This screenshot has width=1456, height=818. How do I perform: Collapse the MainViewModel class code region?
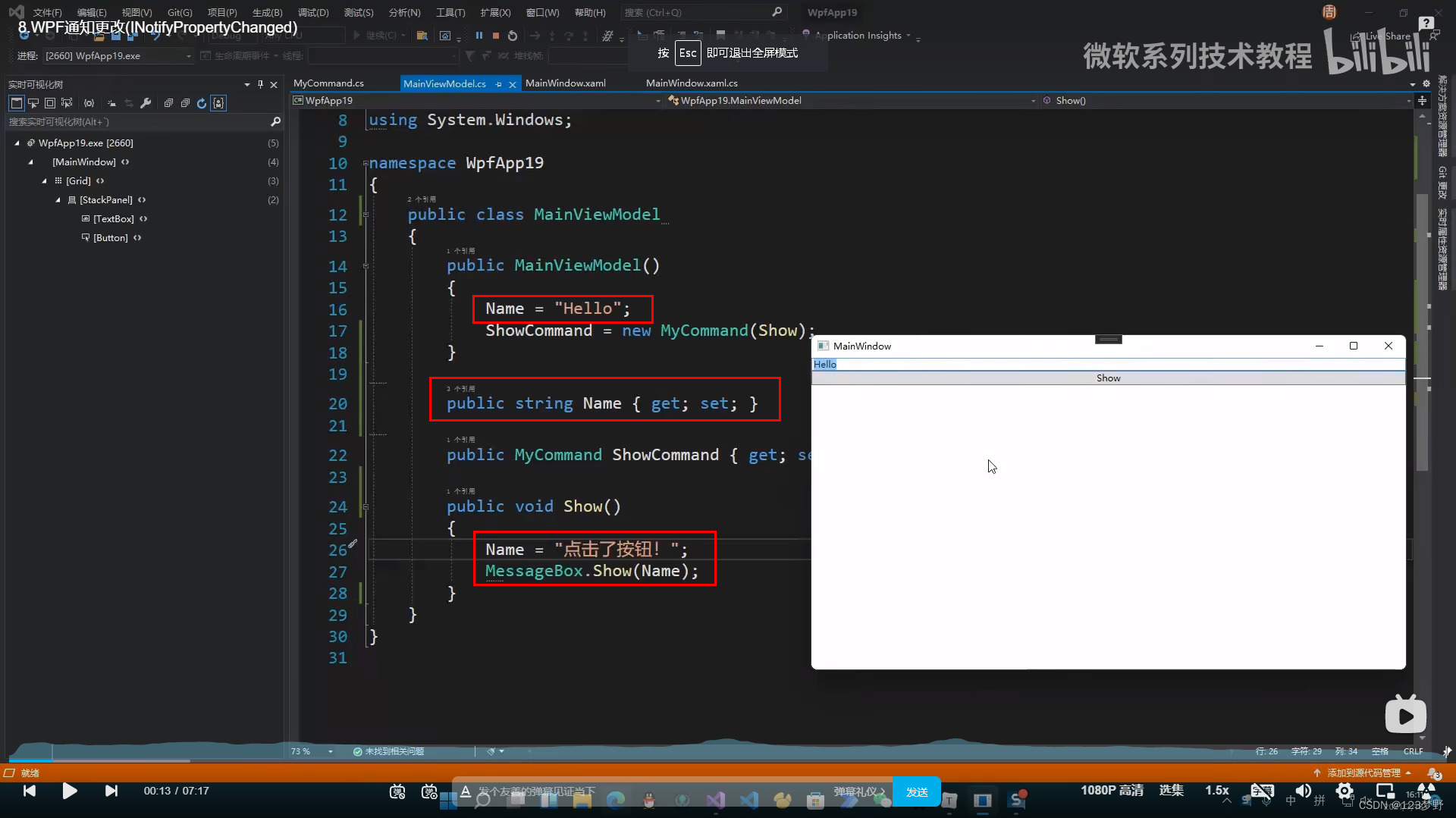366,215
